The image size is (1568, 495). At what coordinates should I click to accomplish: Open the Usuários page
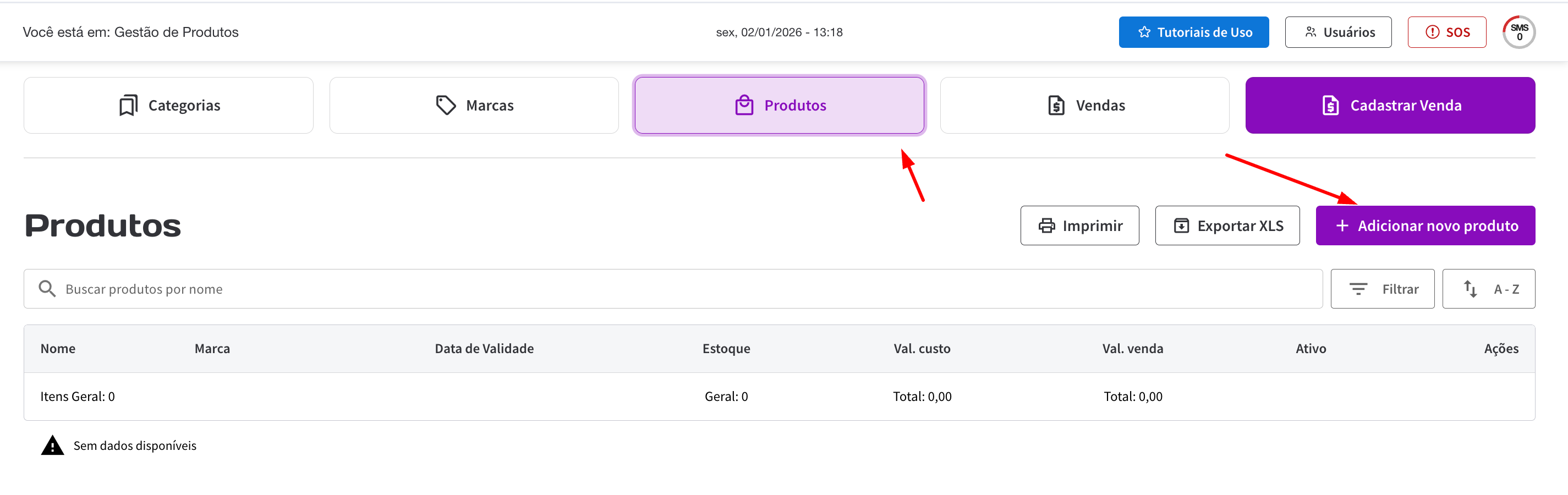click(1338, 32)
